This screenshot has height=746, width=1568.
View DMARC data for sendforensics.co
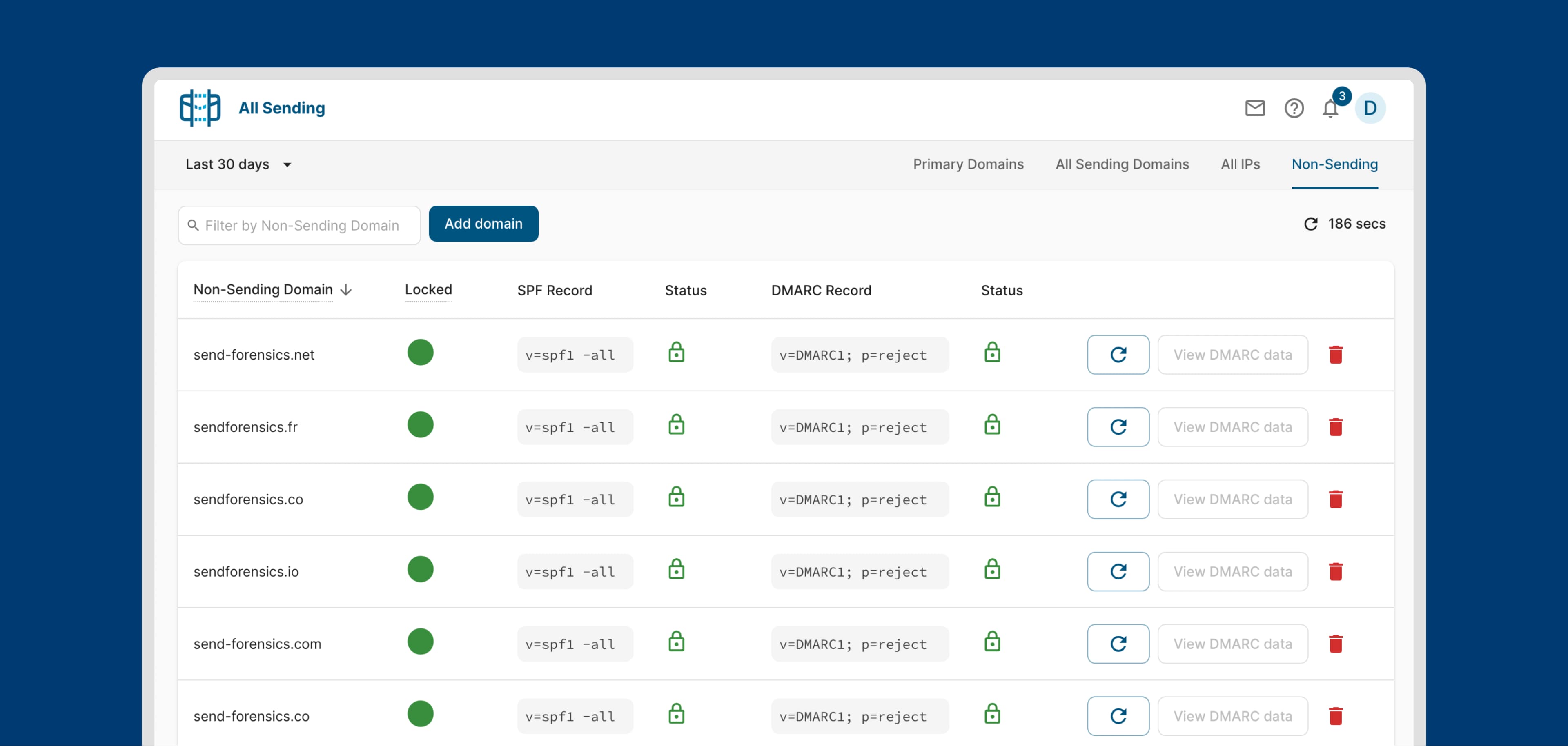click(x=1232, y=500)
